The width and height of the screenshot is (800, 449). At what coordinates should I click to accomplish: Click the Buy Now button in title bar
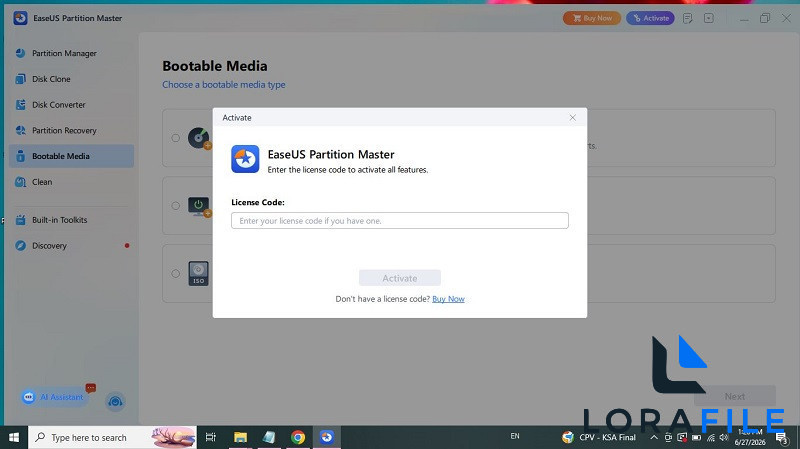click(x=592, y=18)
